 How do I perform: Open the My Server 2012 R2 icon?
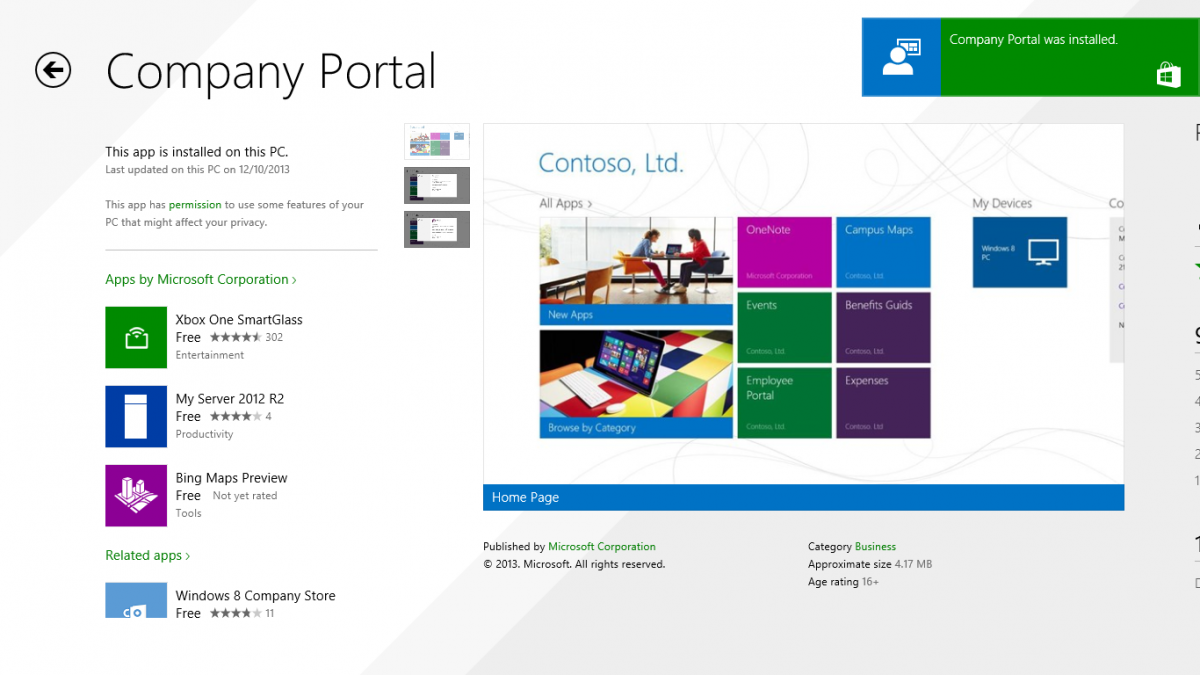(136, 416)
